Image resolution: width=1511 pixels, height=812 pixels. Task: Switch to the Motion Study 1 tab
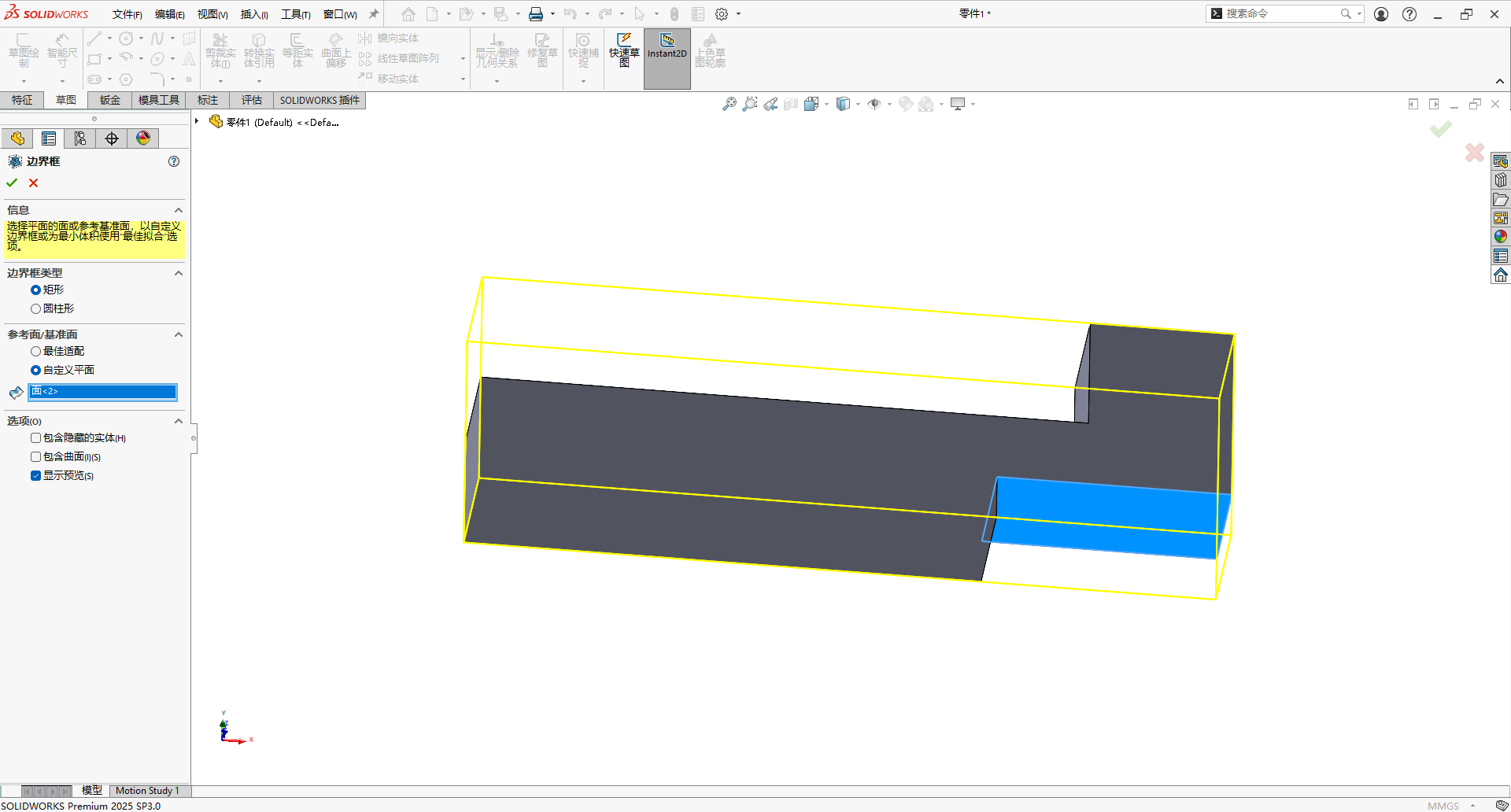[147, 791]
